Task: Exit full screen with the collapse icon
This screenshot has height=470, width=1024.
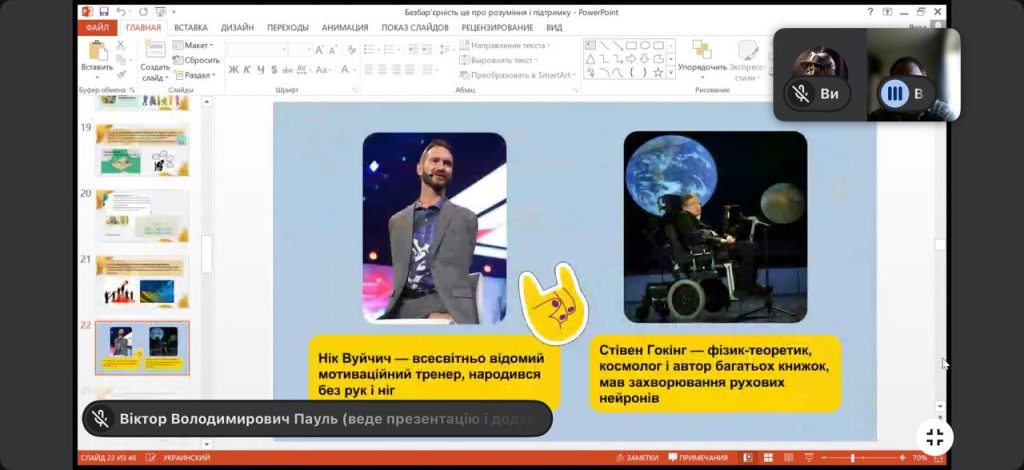Action: coord(935,437)
